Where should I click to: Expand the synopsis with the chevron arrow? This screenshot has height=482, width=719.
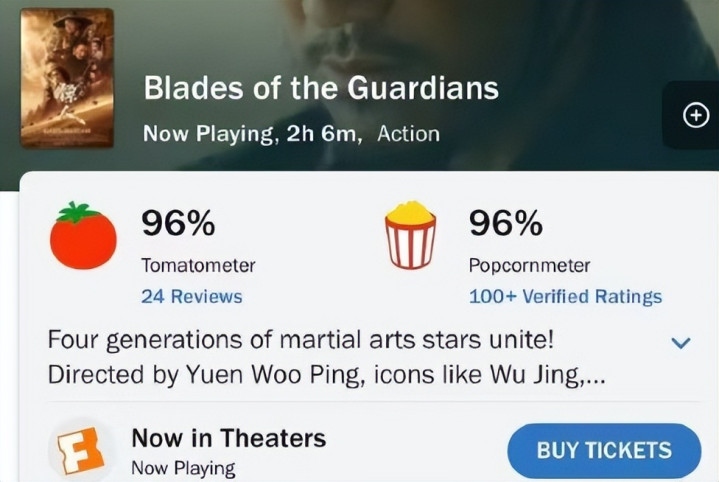(x=680, y=343)
